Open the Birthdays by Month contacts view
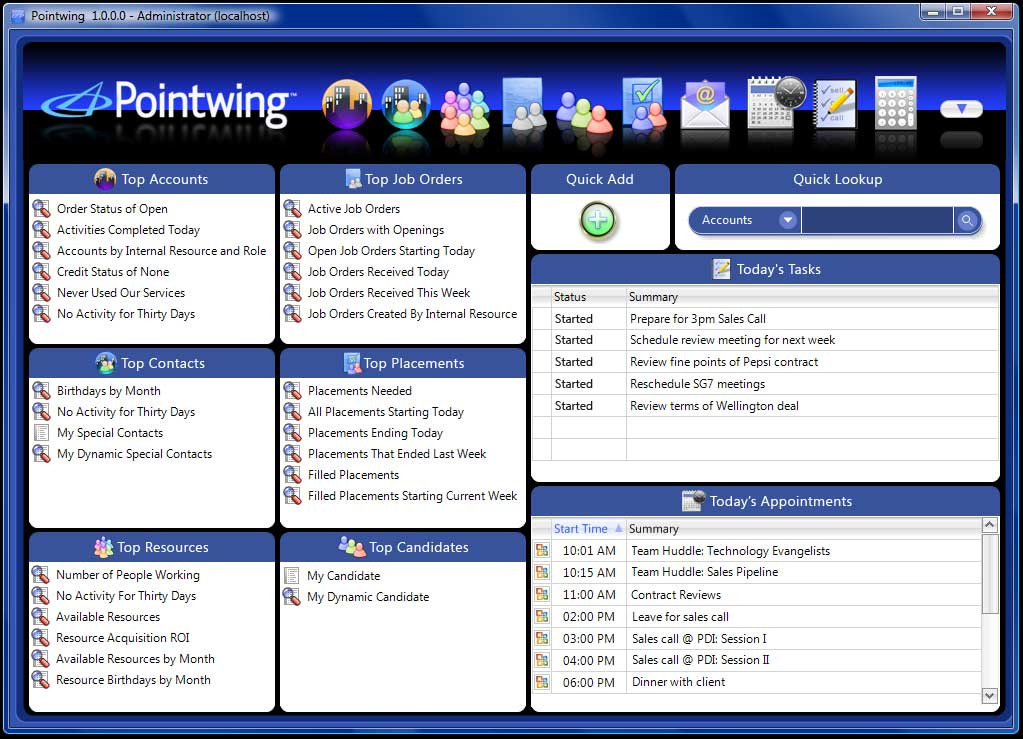Viewport: 1023px width, 739px height. tap(108, 391)
